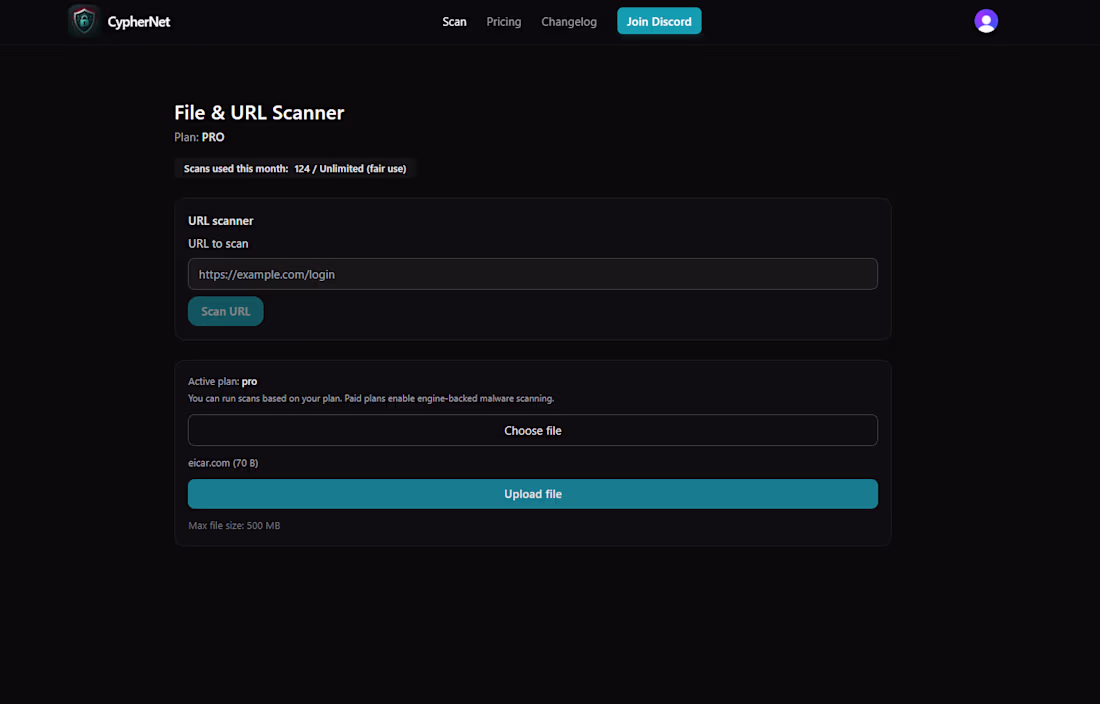Click the URL scanner section heading
This screenshot has width=1100, height=704.
pyautogui.click(x=220, y=220)
